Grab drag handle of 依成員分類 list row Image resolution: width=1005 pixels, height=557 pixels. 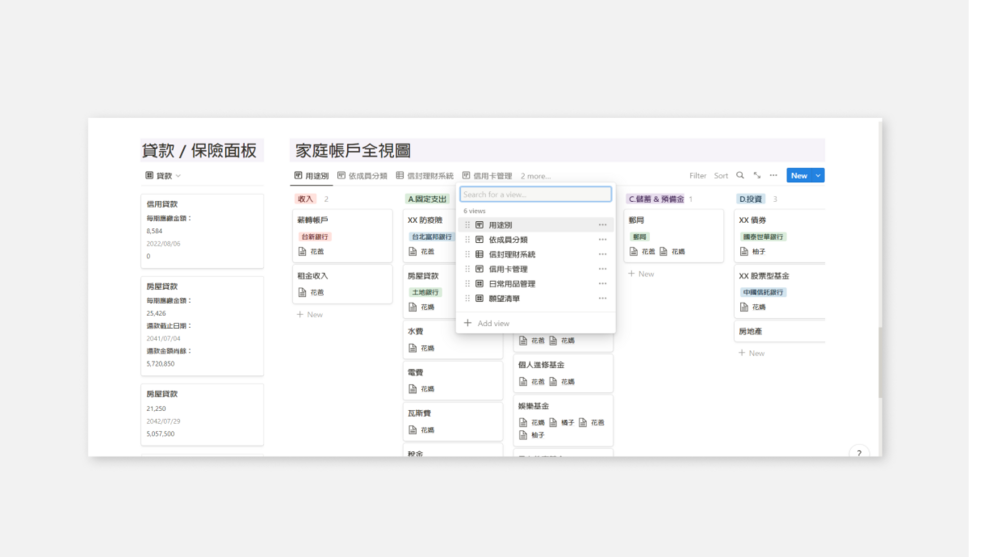pyautogui.click(x=467, y=240)
